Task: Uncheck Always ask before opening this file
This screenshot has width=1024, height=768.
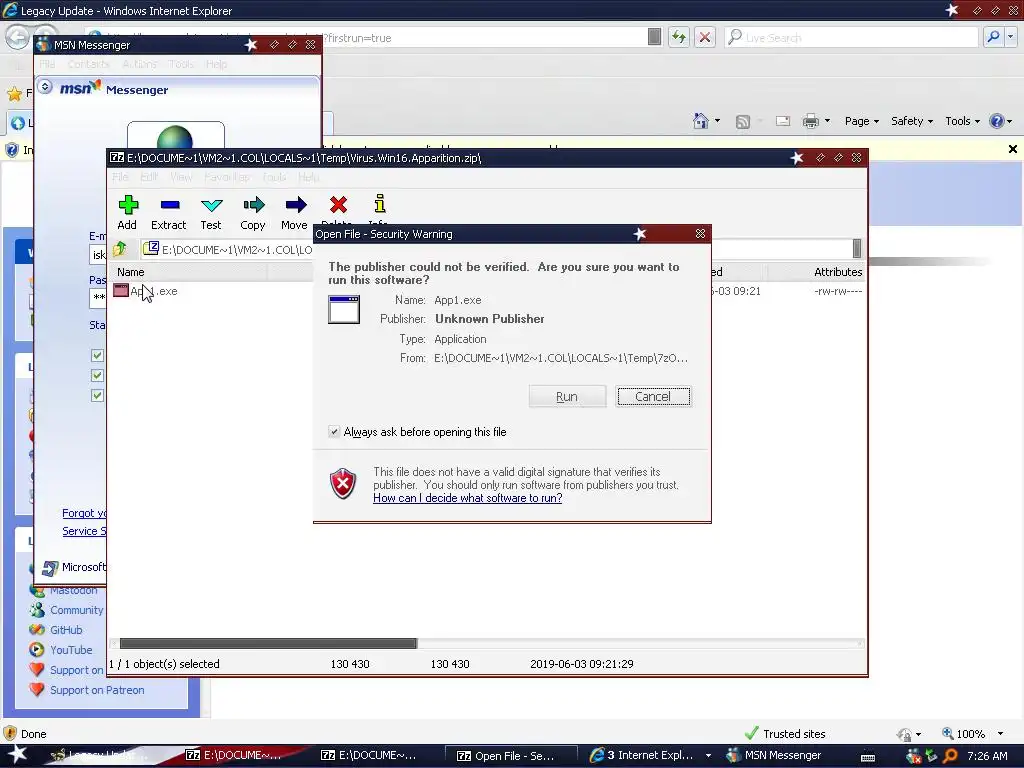Action: coord(334,432)
